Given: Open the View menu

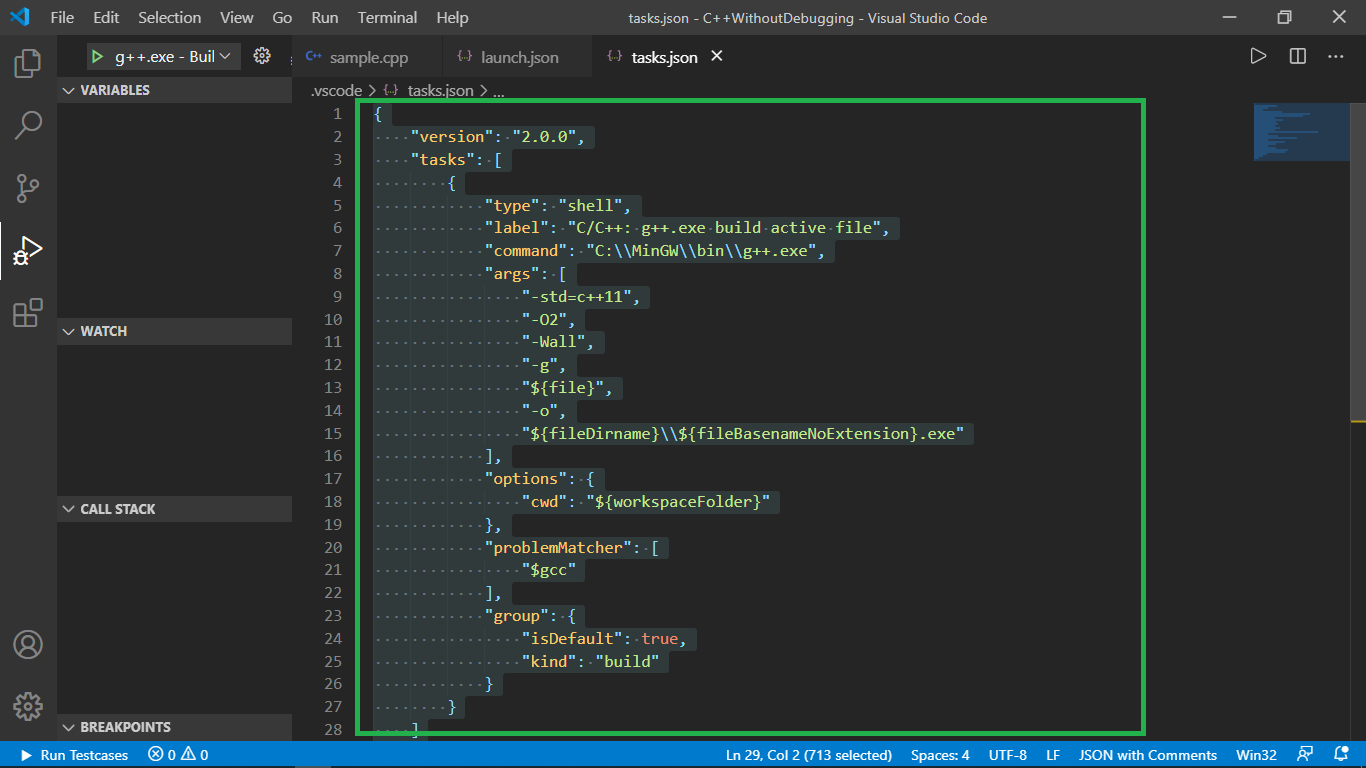Looking at the screenshot, I should click(x=237, y=17).
